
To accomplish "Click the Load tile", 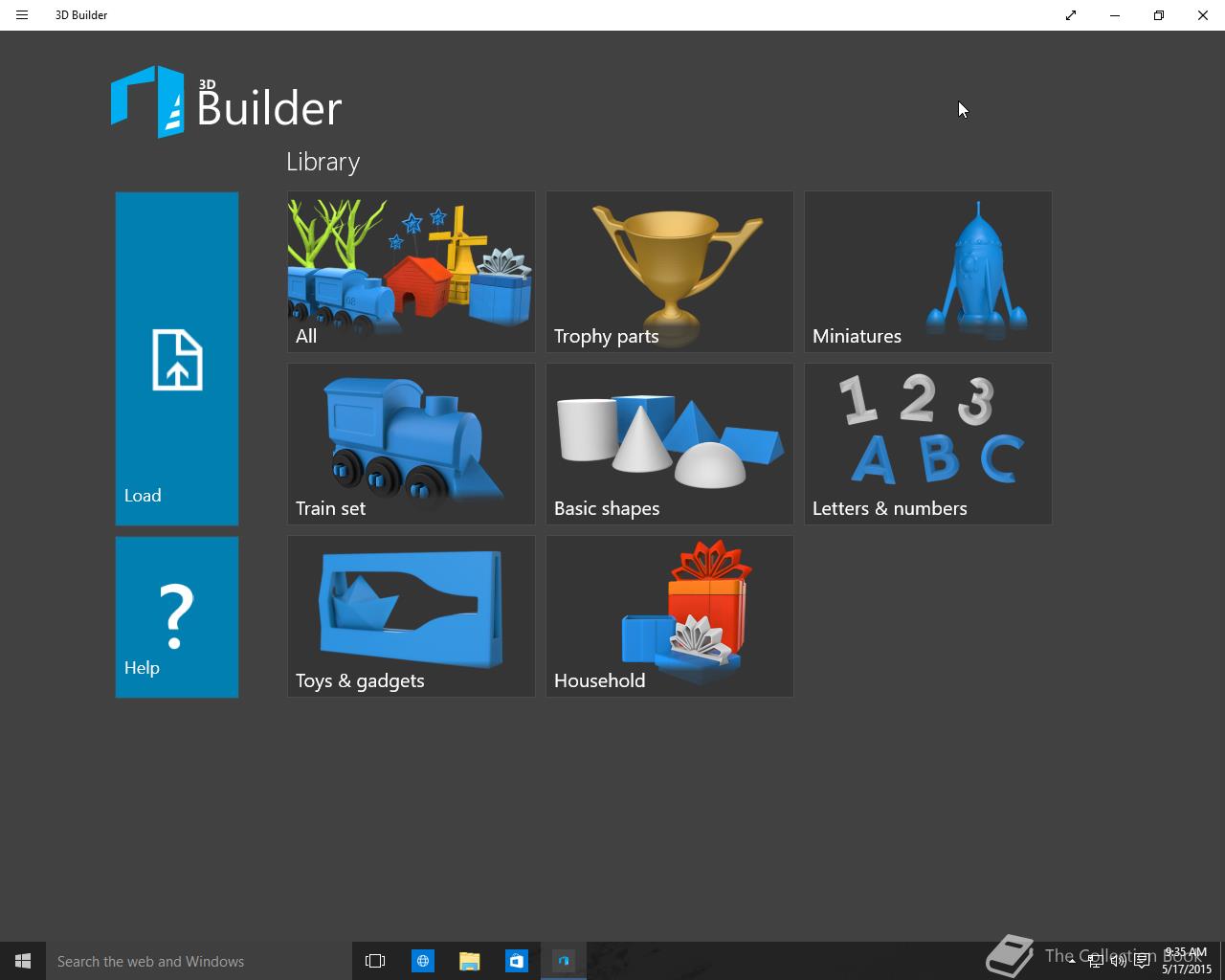I will click(x=177, y=358).
